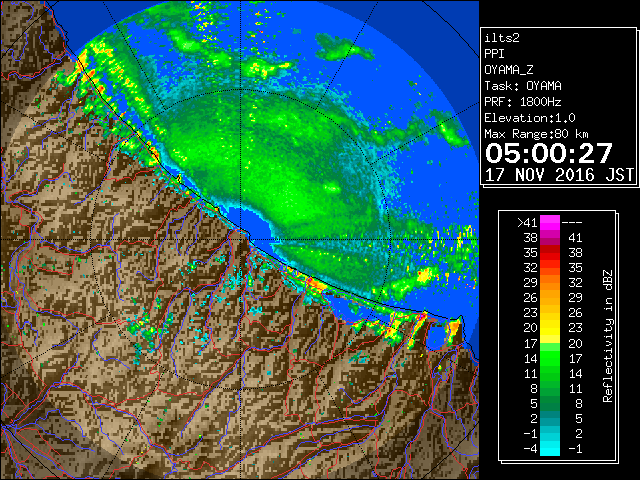Click the 'OYAMA_Z' product label
640x480 pixels.
click(509, 70)
